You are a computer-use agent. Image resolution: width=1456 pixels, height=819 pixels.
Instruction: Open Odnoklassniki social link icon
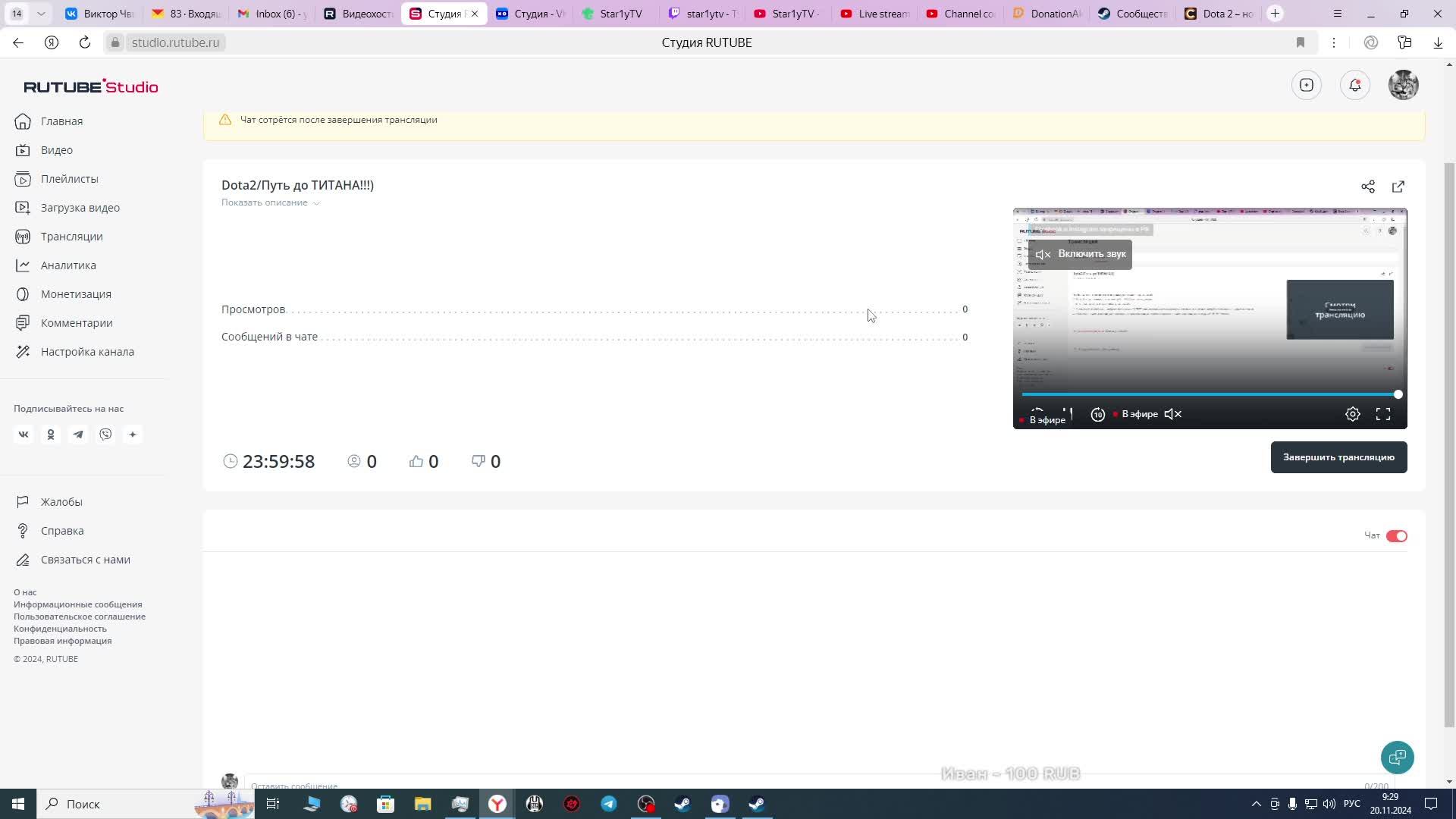pyautogui.click(x=51, y=435)
